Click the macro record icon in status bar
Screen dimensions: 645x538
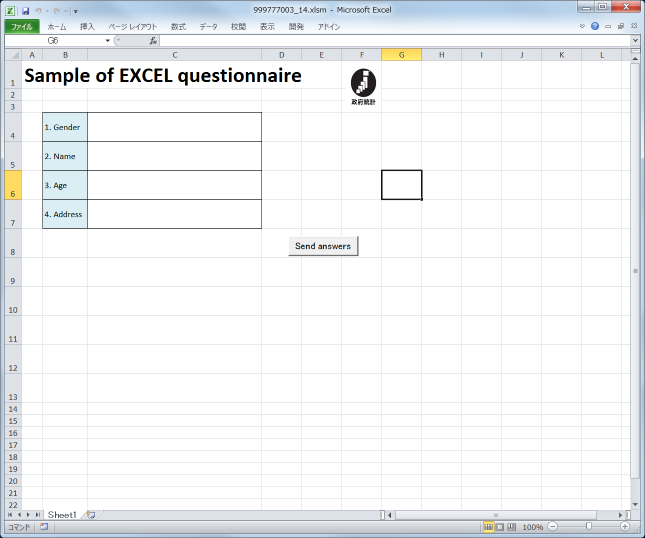click(44, 526)
